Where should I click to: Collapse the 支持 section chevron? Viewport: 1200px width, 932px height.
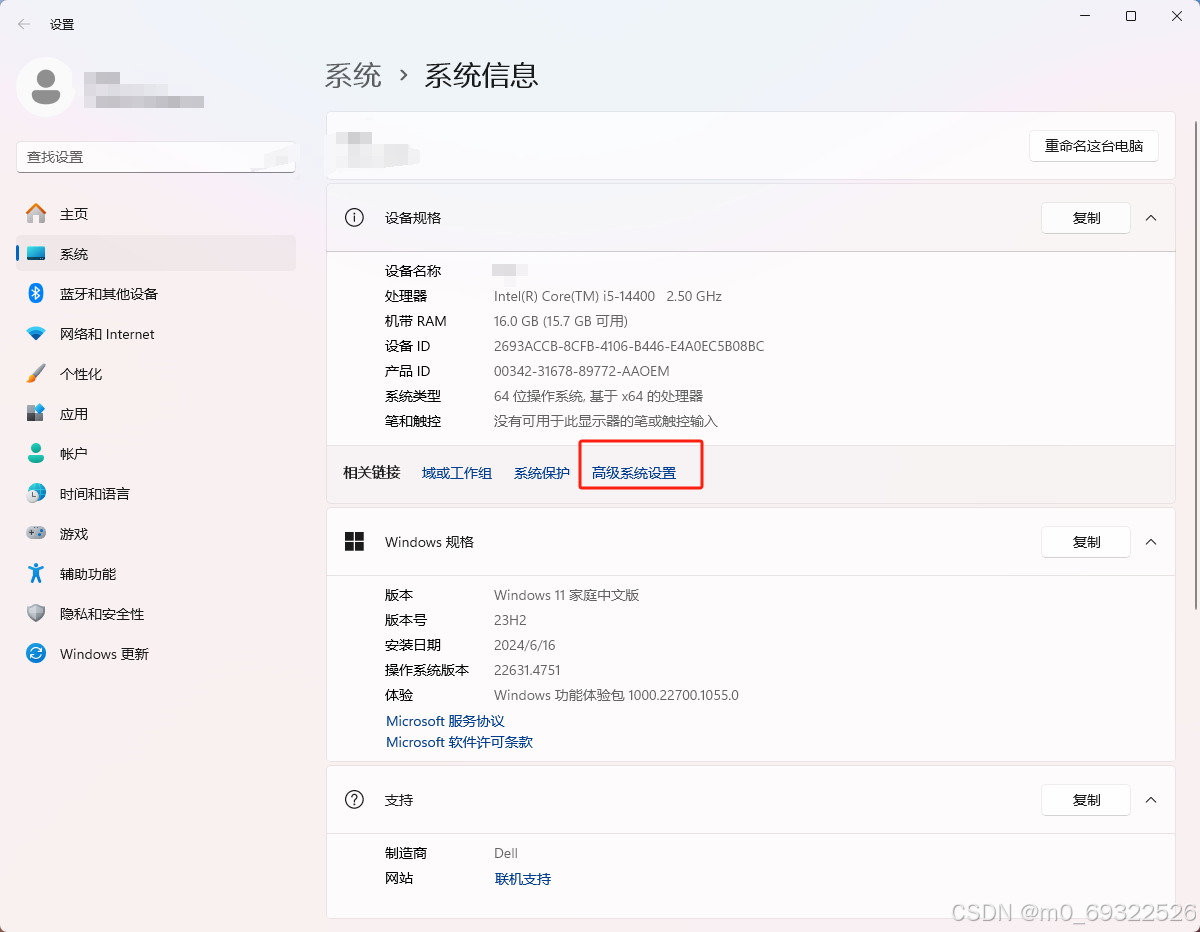tap(1151, 800)
